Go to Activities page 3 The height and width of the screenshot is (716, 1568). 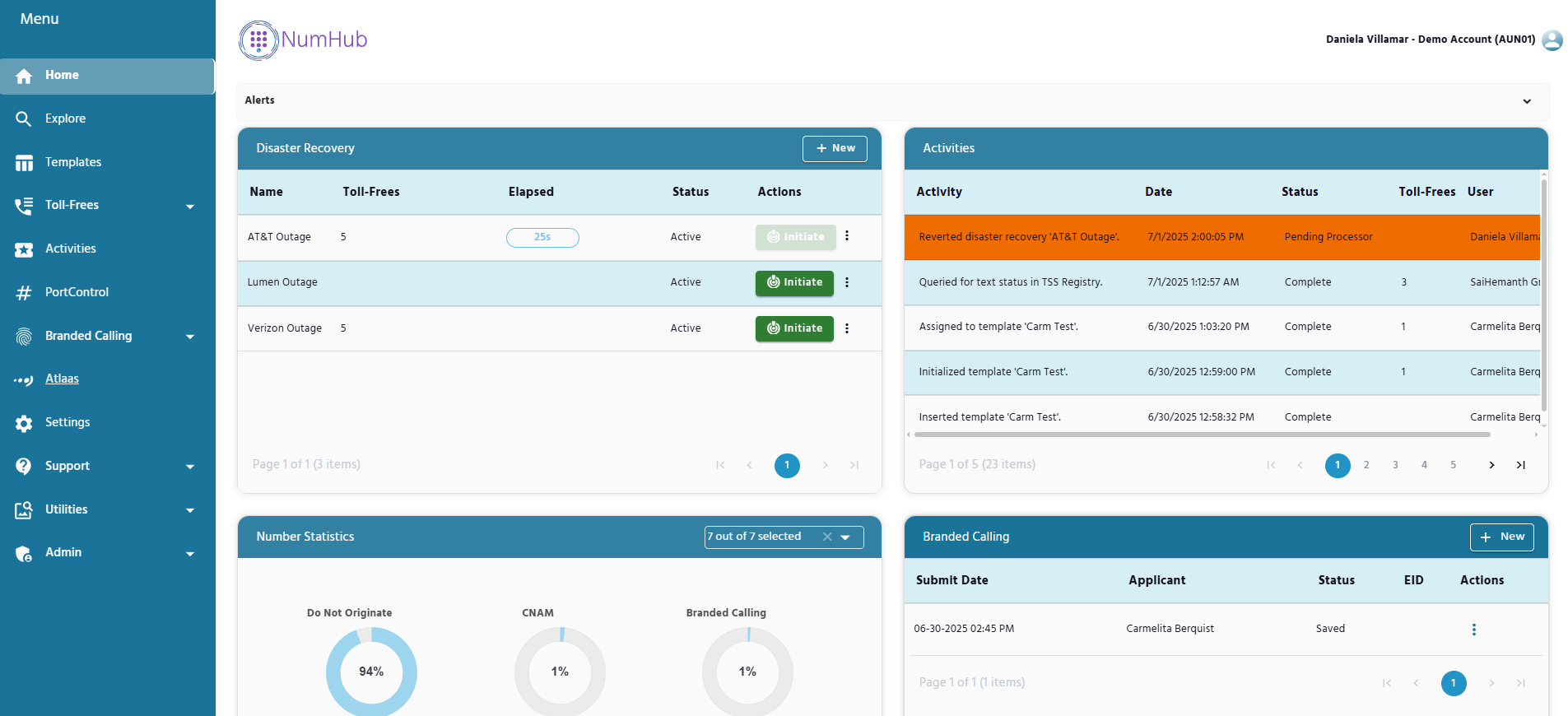tap(1395, 465)
